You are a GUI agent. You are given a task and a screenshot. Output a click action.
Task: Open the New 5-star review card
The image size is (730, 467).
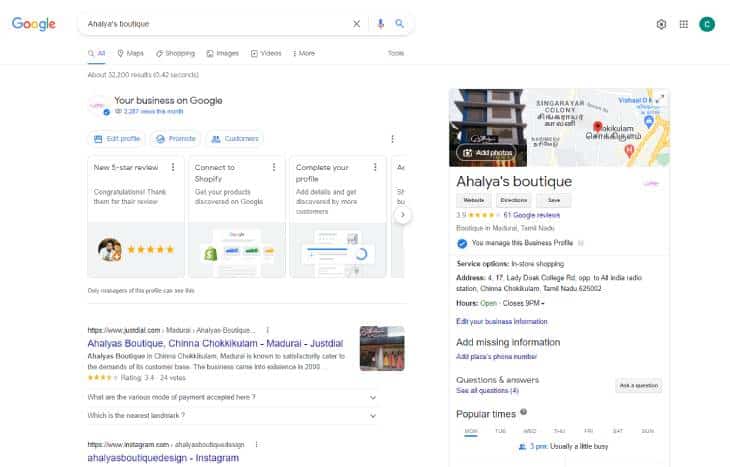tap(136, 217)
